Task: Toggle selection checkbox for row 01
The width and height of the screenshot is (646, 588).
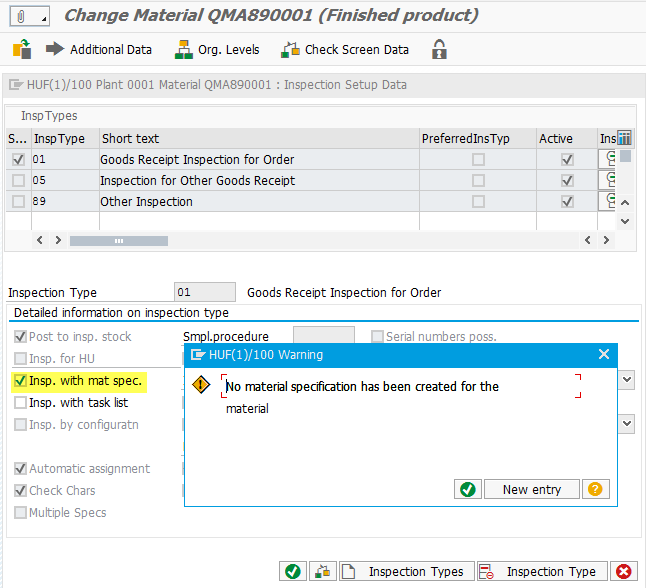Action: point(18,159)
